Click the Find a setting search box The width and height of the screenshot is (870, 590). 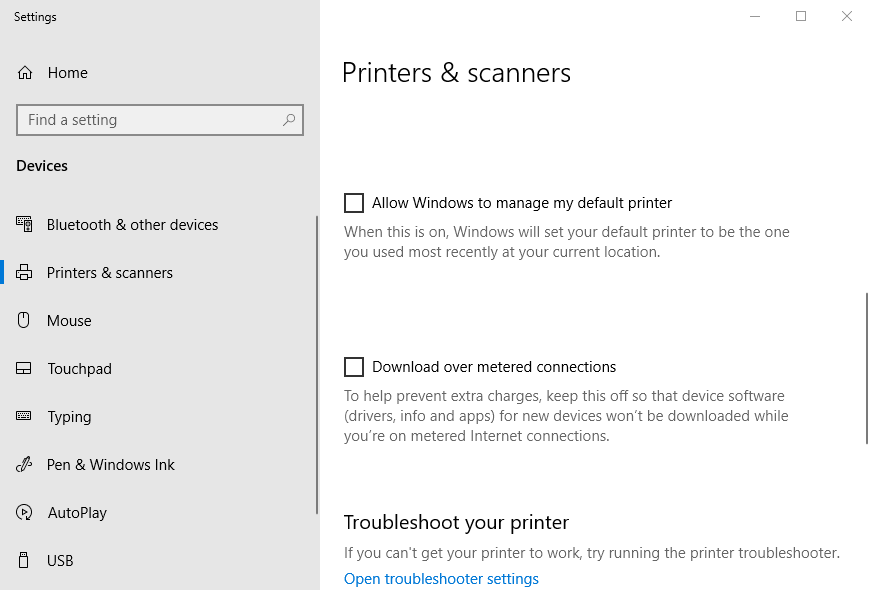click(160, 120)
